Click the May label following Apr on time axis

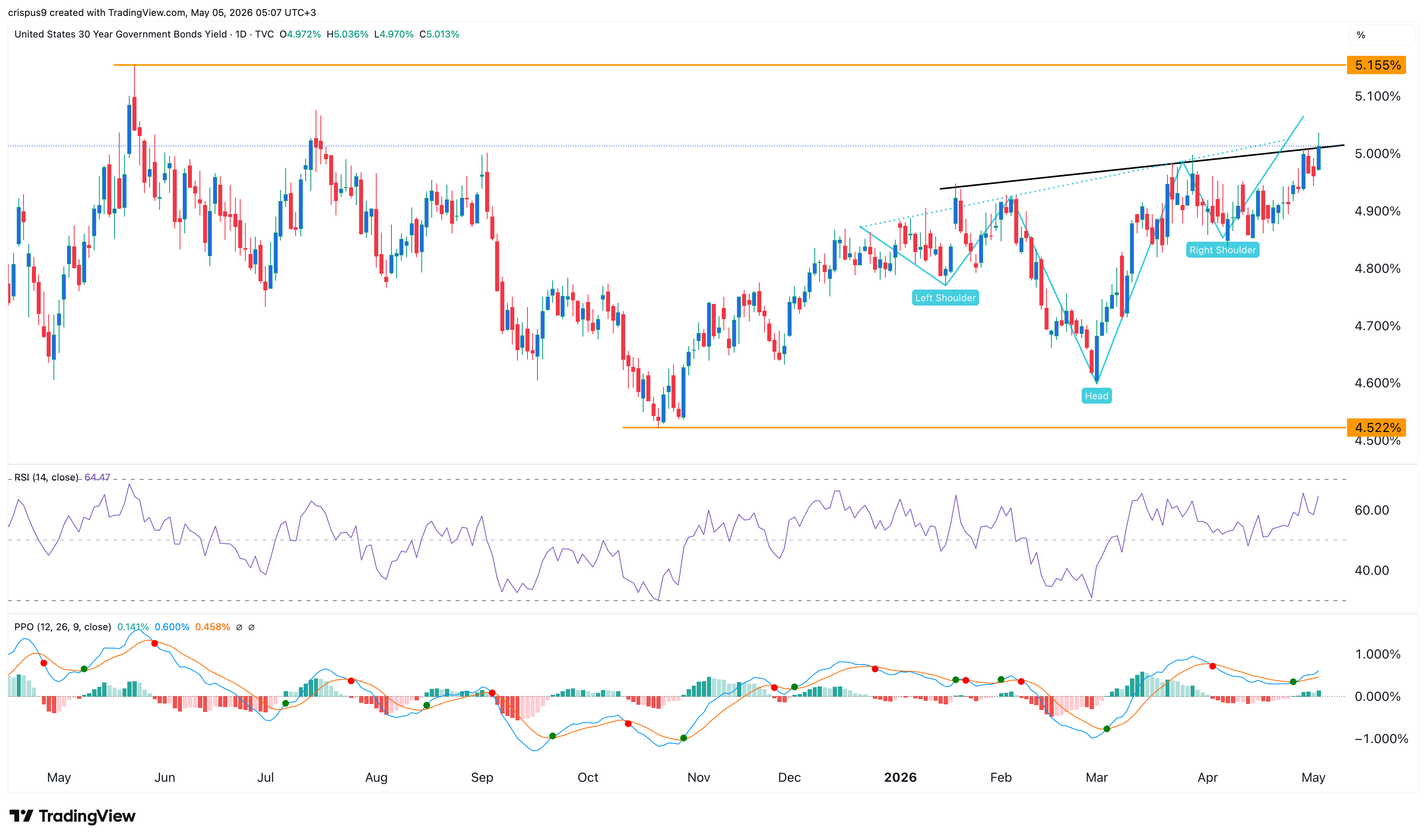pyautogui.click(x=1313, y=777)
